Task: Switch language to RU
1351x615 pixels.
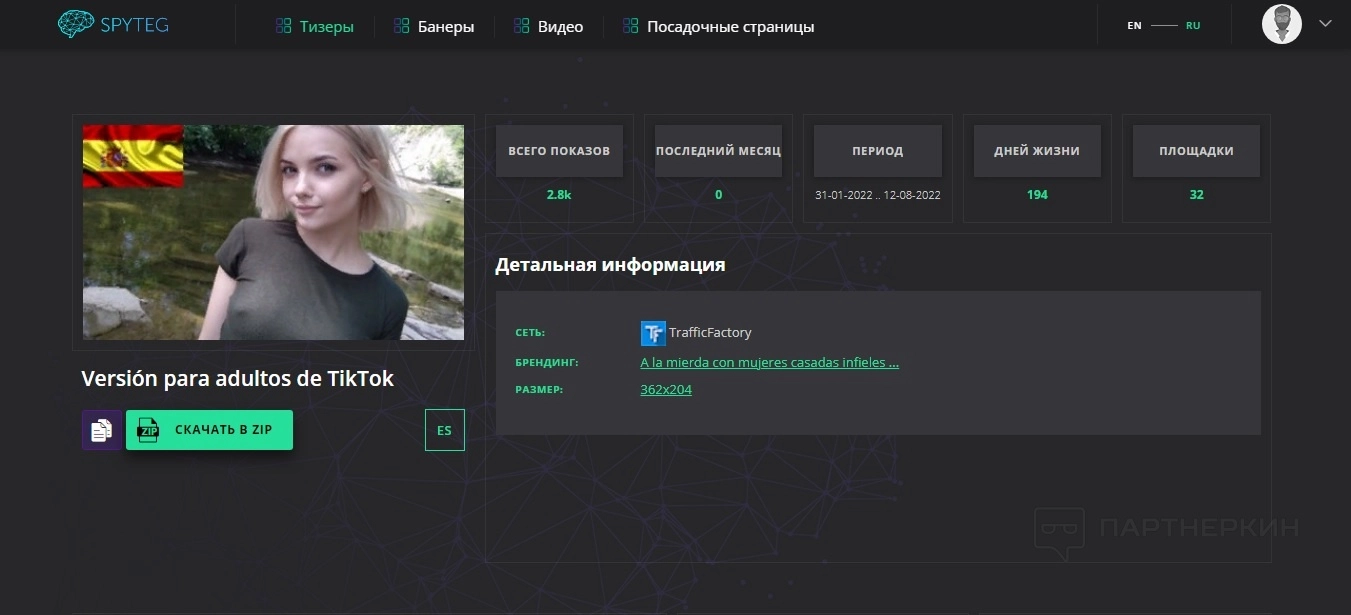Action: (x=1193, y=26)
